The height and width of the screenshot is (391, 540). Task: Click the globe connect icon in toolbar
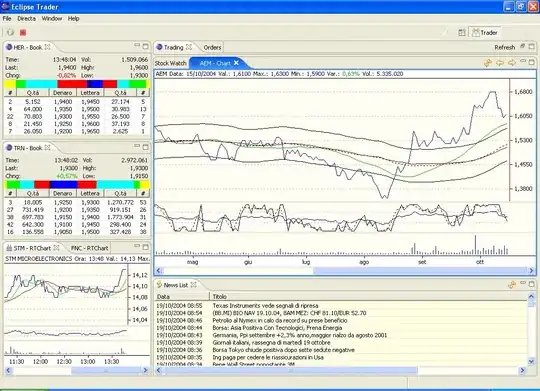point(10,32)
